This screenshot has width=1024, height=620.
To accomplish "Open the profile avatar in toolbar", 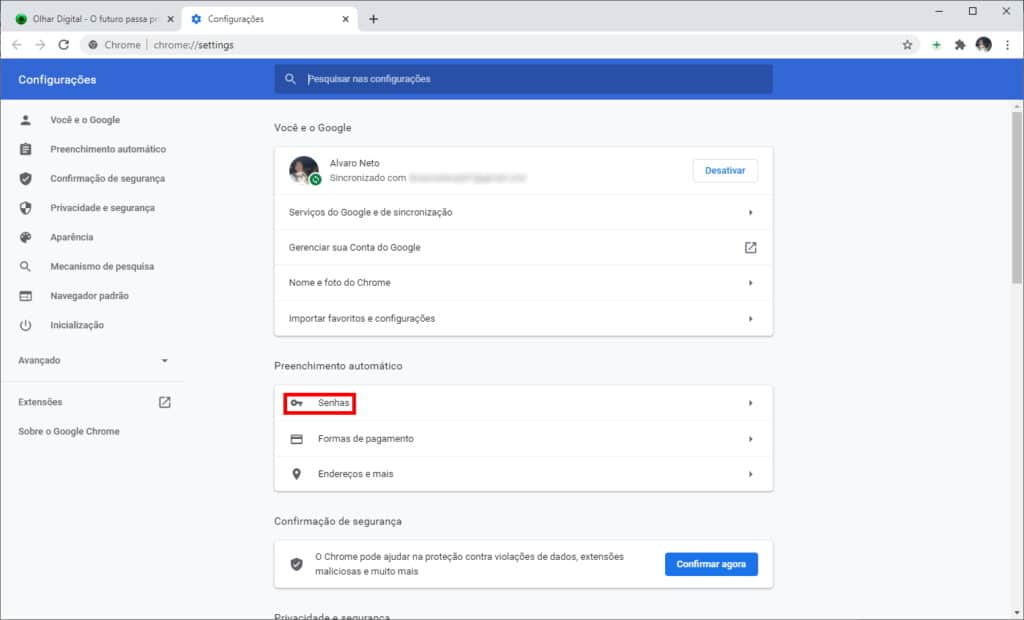I will click(984, 44).
